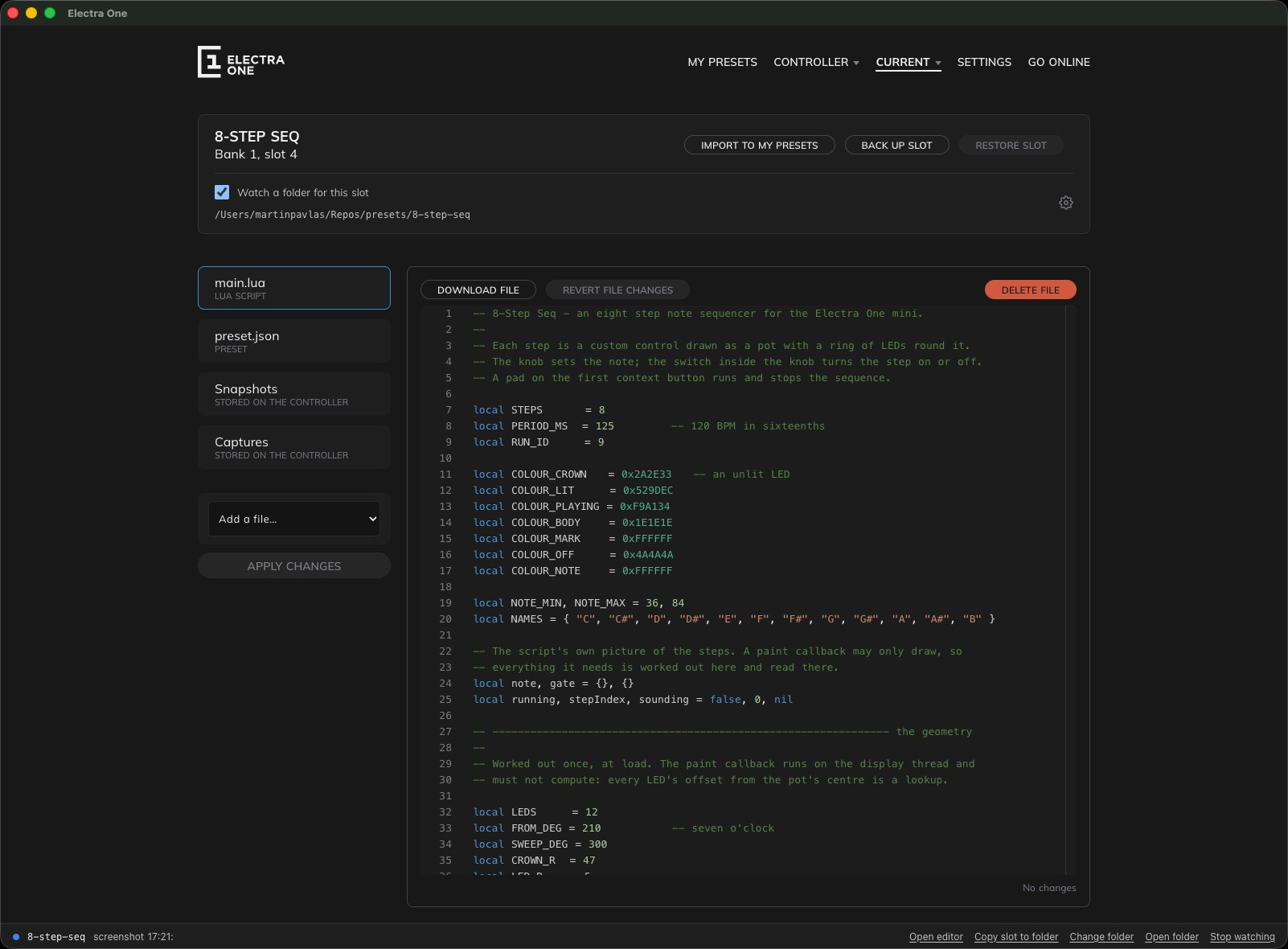Click the 8-step-seq status bar label
1288x949 pixels.
(x=56, y=937)
